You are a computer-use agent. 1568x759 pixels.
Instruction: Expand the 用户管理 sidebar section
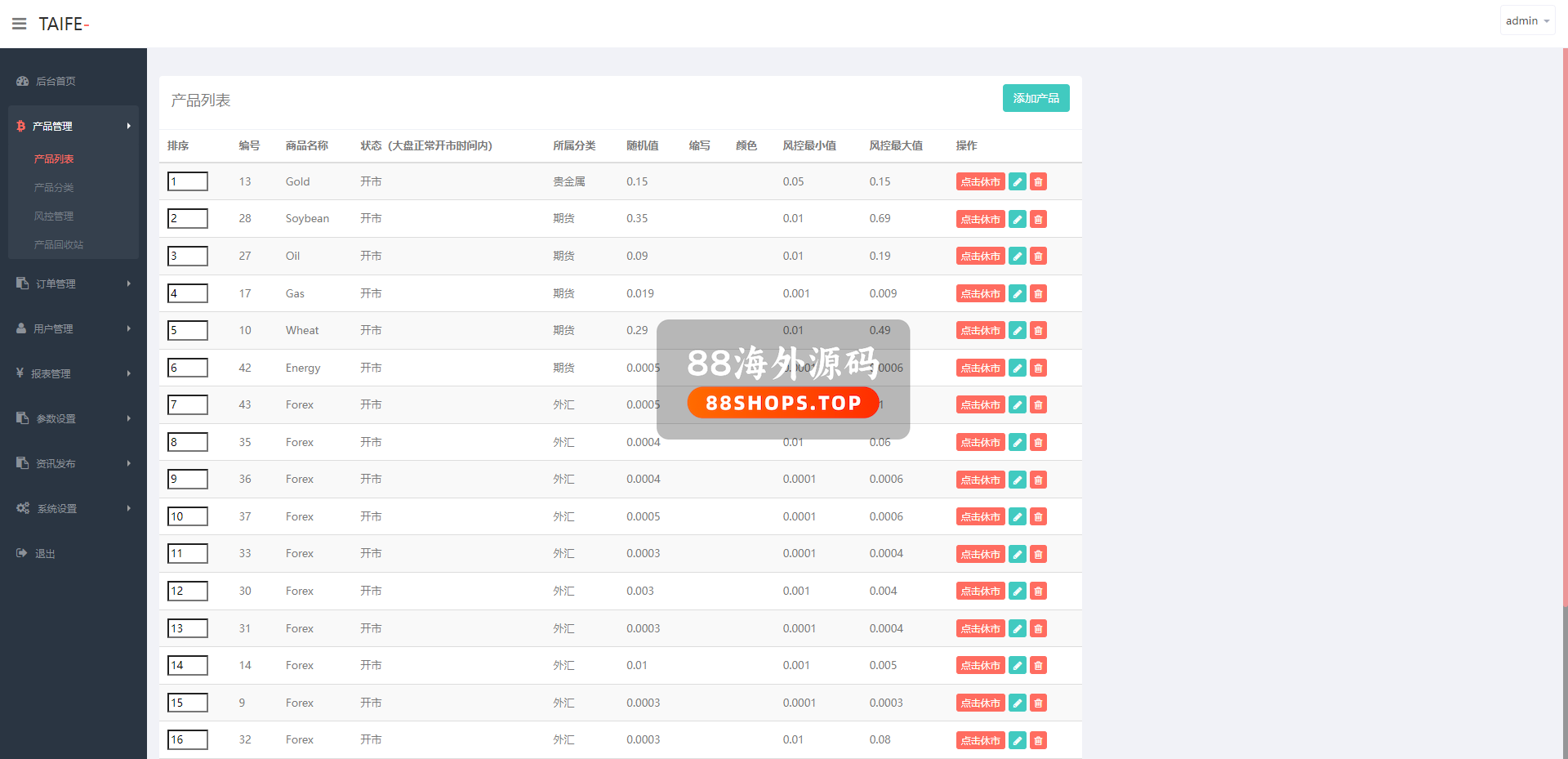[73, 328]
